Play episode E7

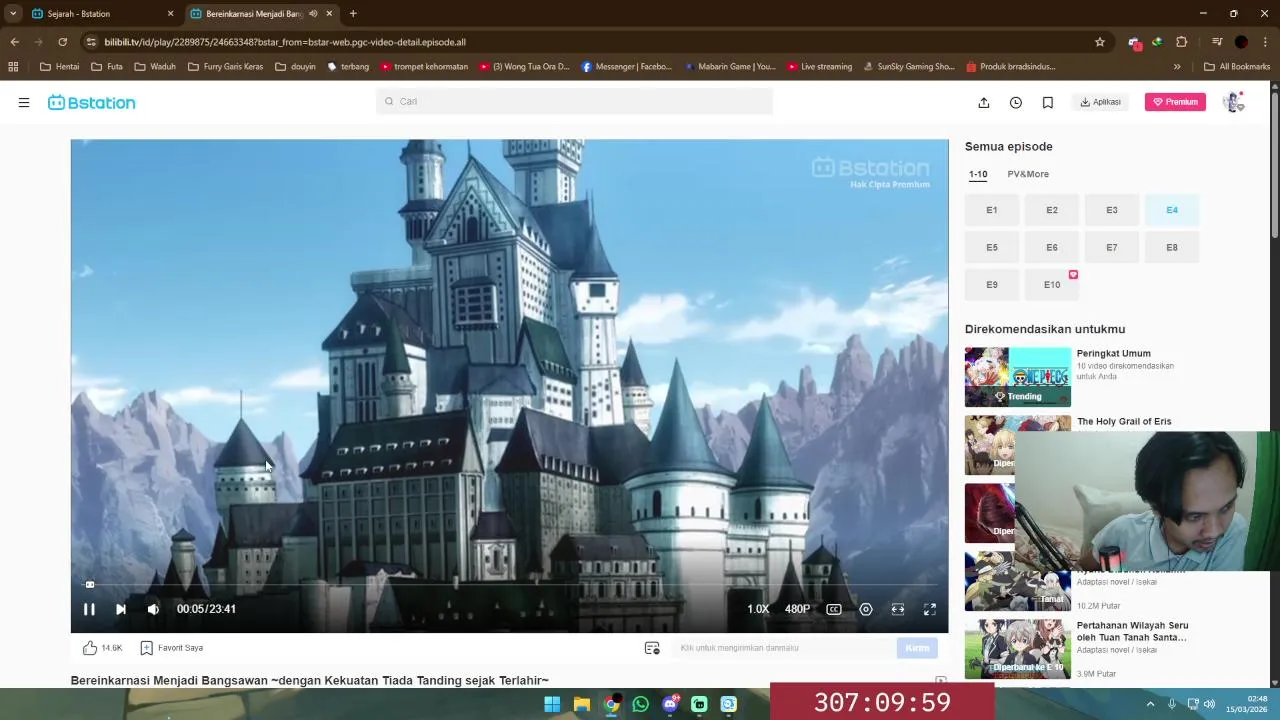(1112, 247)
